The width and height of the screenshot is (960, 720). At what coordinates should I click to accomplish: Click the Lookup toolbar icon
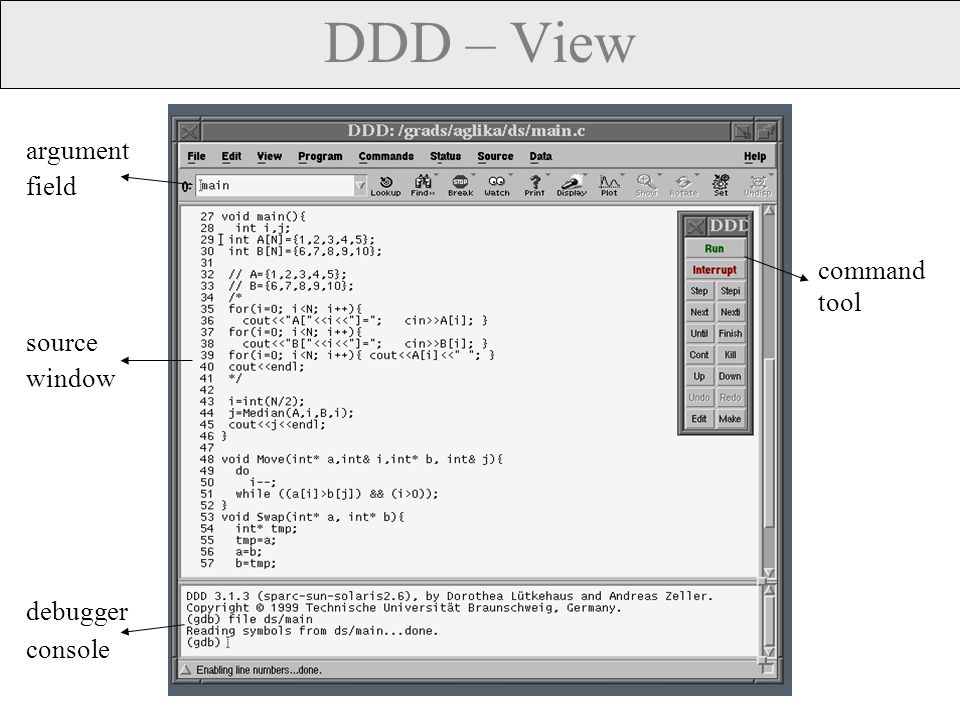pos(386,186)
